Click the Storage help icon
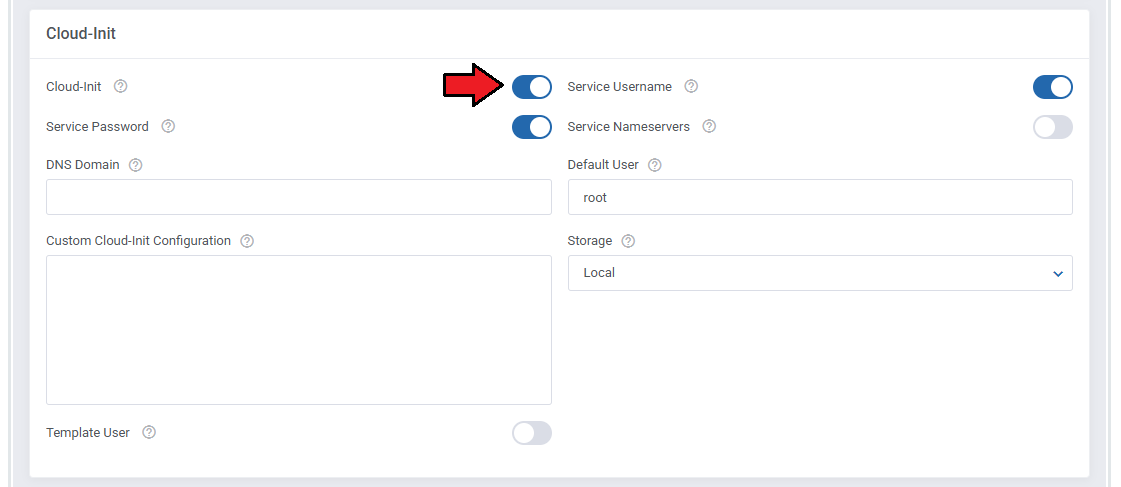The height and width of the screenshot is (487, 1121). [628, 241]
